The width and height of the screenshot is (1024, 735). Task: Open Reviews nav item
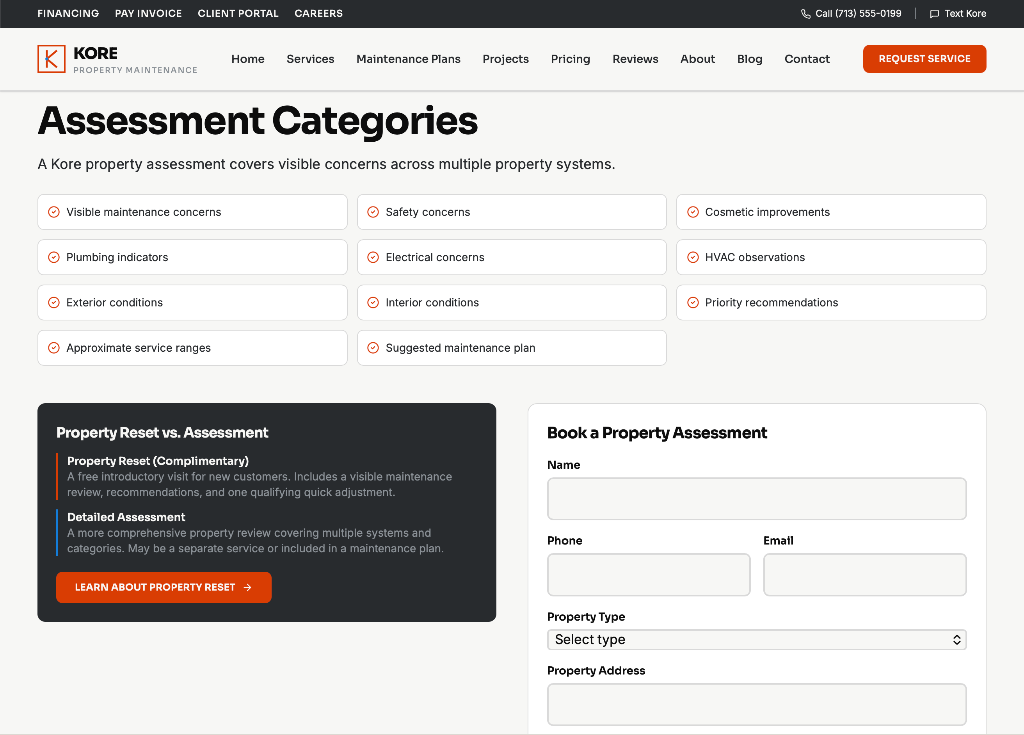tap(635, 59)
